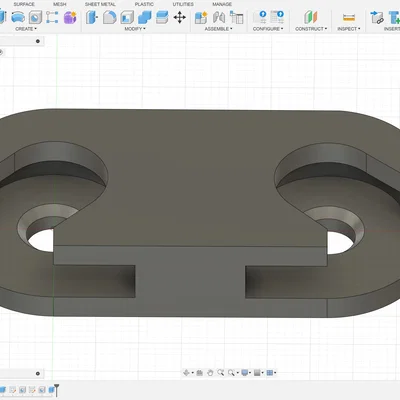Image resolution: width=400 pixels, height=400 pixels.
Task: Select the purple Create Form icon
Action: pos(70,17)
